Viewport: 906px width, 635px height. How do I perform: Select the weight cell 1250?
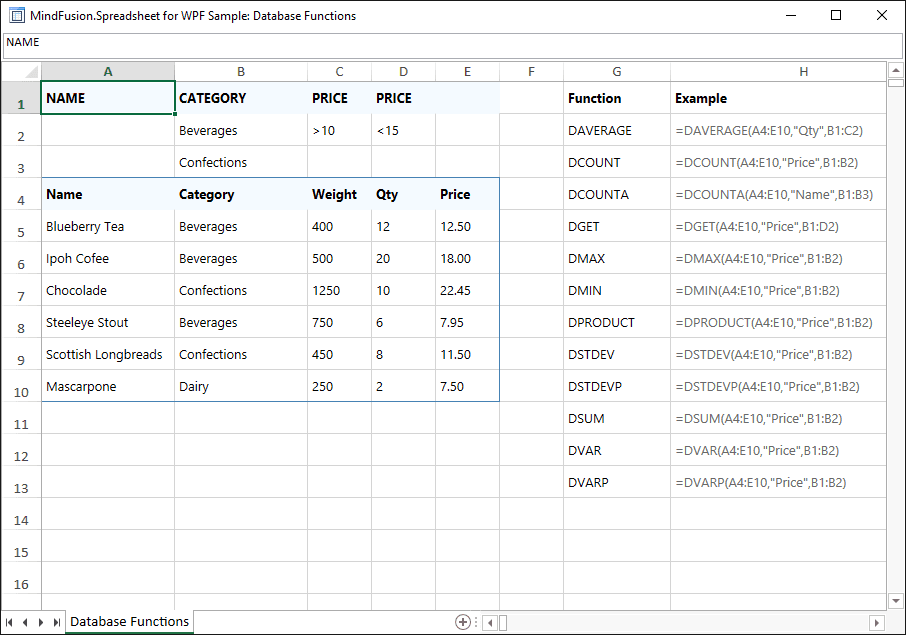(339, 290)
